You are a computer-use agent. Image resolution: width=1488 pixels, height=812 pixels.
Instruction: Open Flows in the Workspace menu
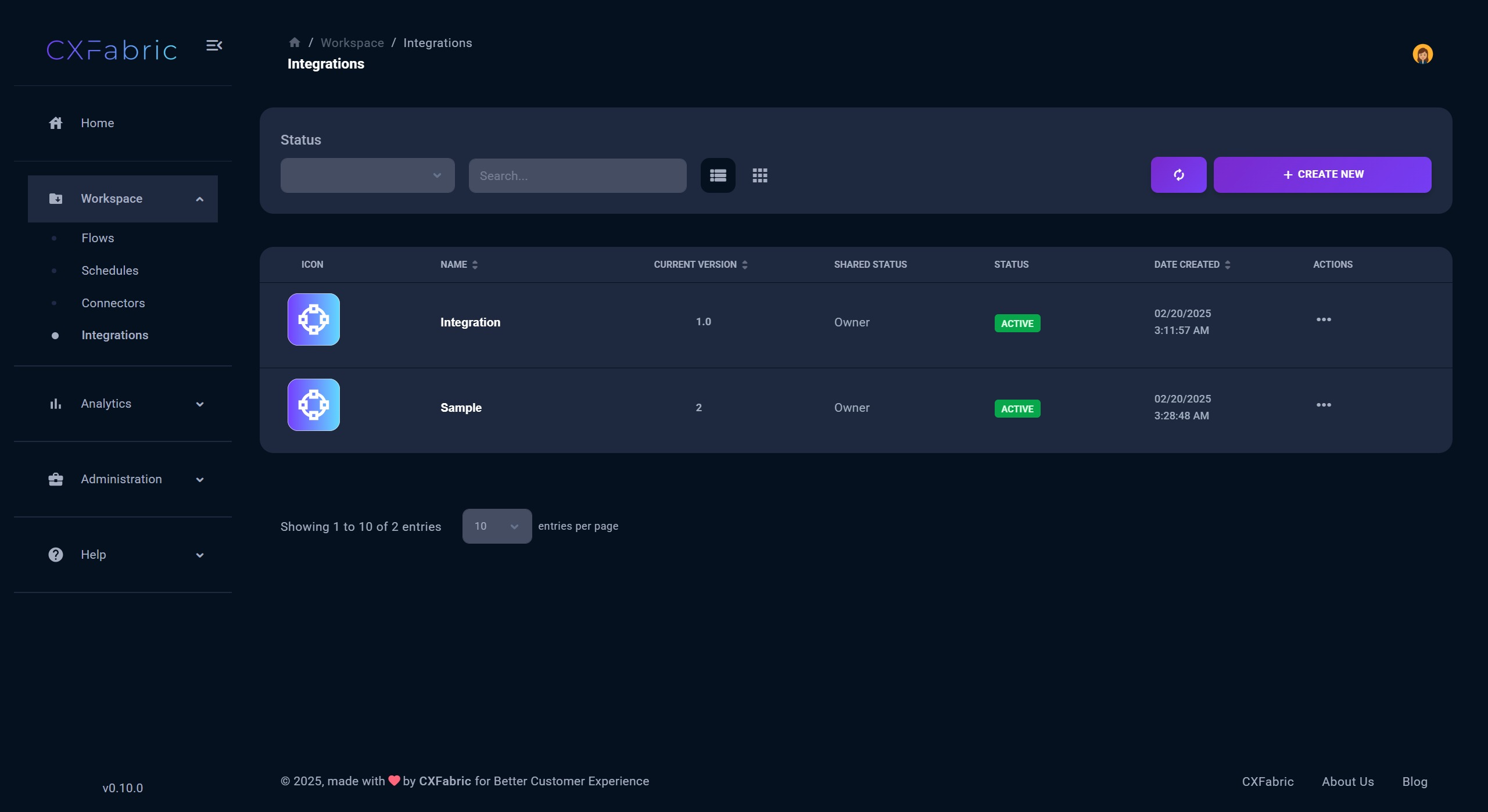coord(98,238)
